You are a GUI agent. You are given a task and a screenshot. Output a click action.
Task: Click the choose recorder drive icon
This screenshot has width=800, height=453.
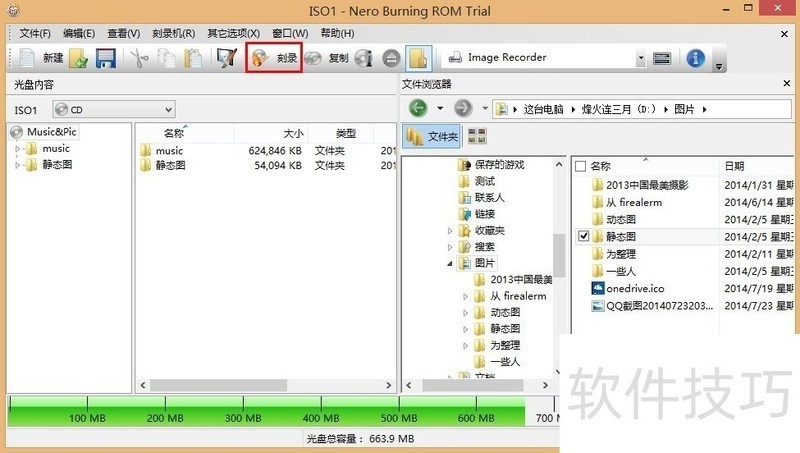pos(662,58)
